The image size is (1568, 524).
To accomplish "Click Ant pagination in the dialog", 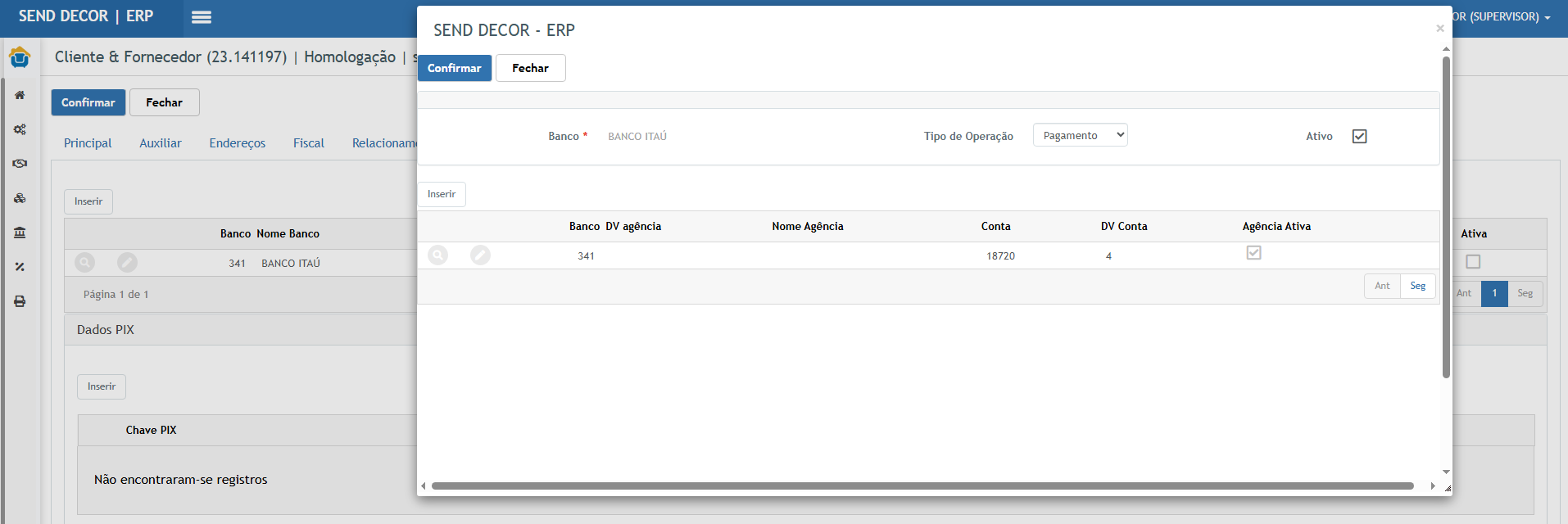I will coord(1382,286).
